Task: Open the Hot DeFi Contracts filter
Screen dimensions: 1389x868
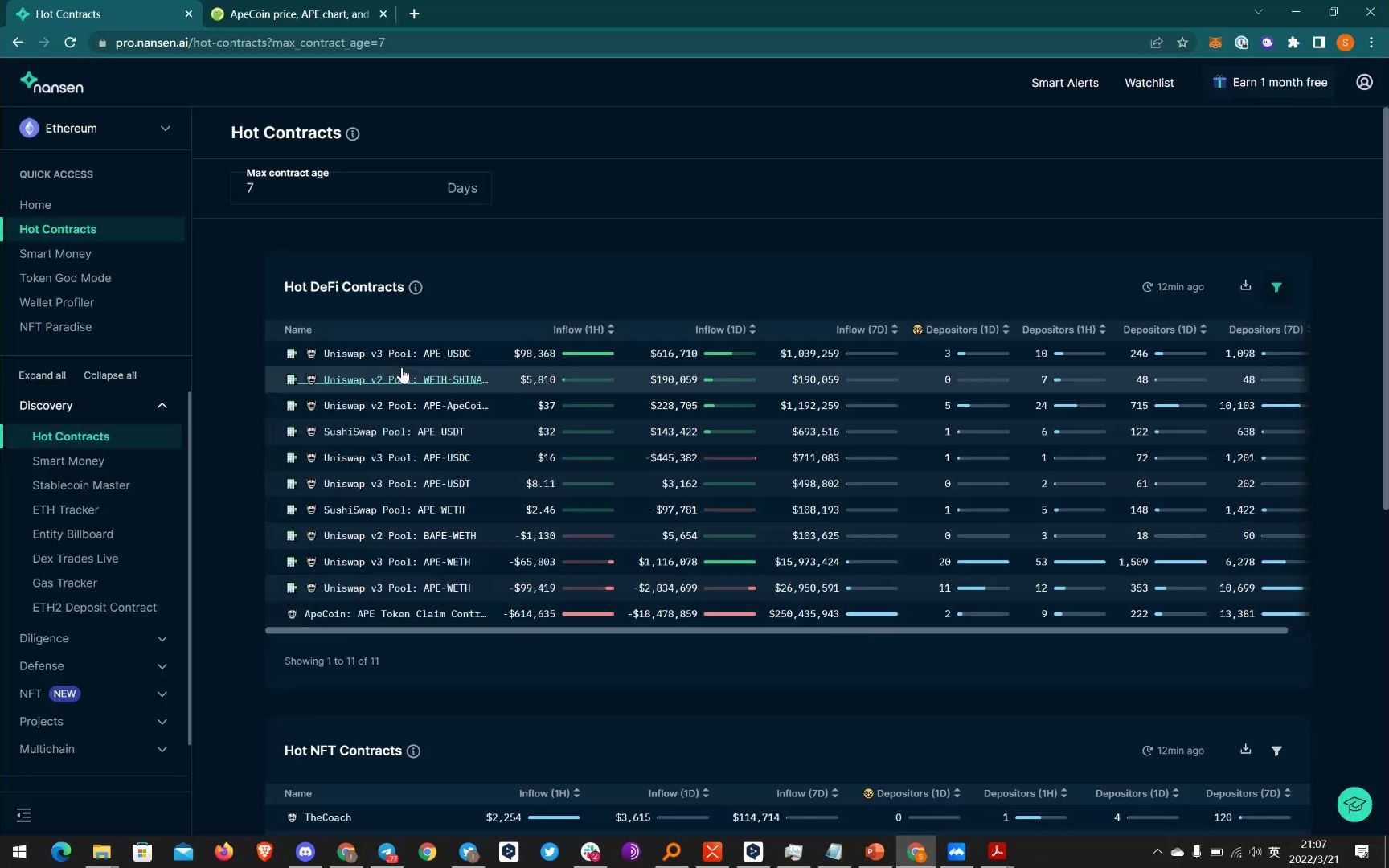Action: click(x=1276, y=287)
